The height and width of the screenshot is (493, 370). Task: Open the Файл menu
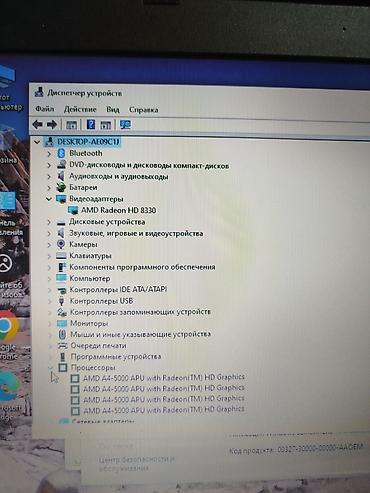45,109
